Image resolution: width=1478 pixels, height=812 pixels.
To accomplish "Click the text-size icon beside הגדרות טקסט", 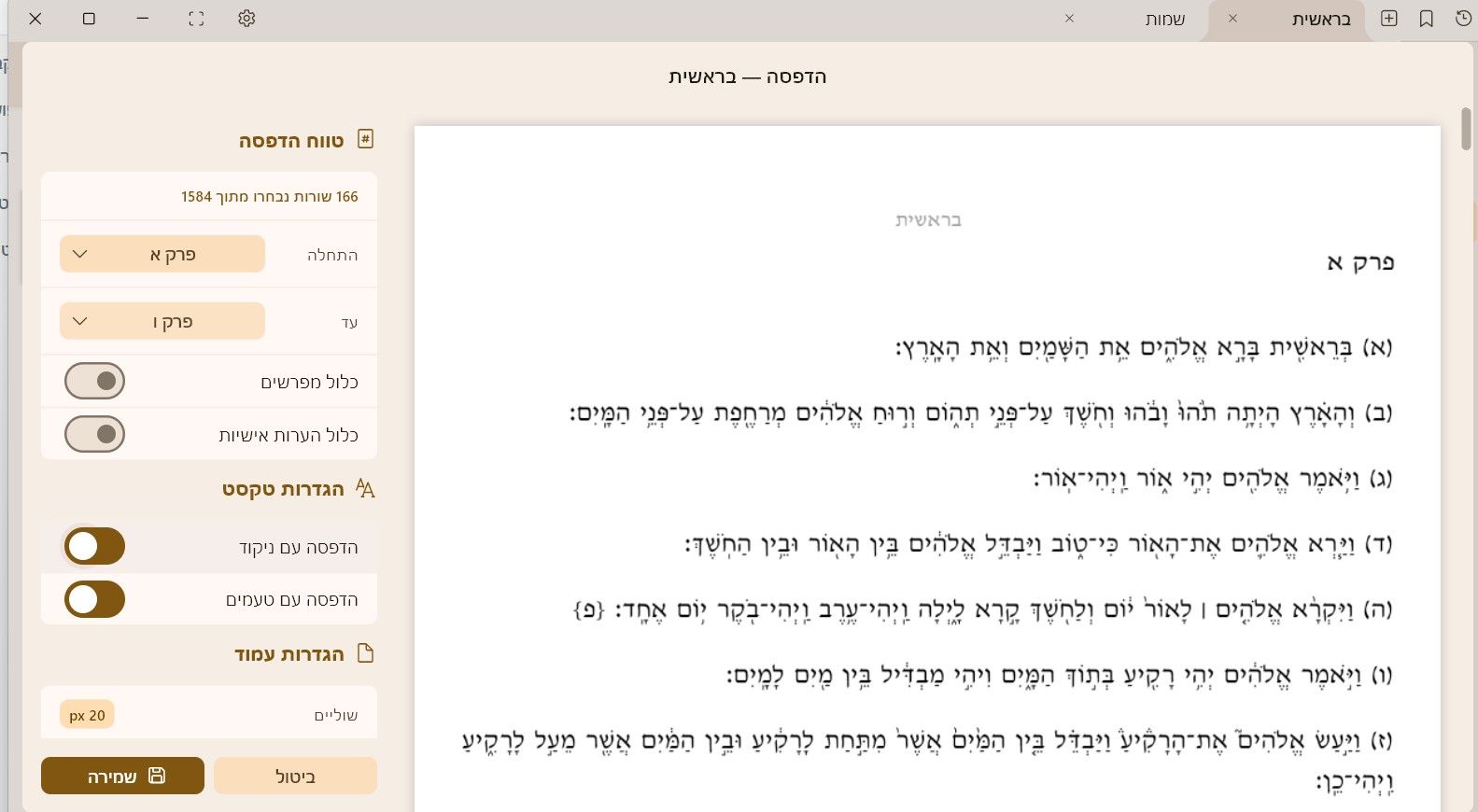I will (x=365, y=488).
